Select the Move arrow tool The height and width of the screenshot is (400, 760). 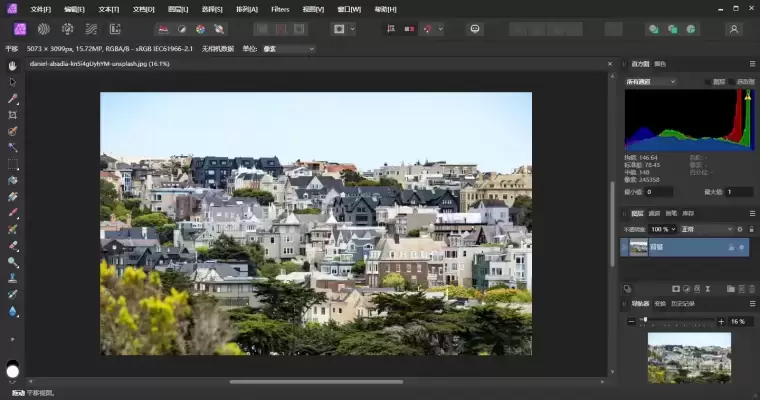click(x=13, y=82)
